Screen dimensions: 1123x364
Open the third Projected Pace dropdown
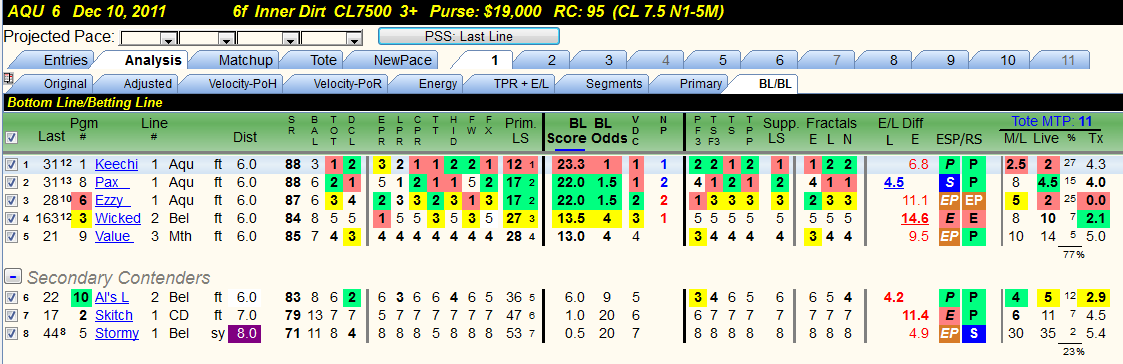point(291,39)
